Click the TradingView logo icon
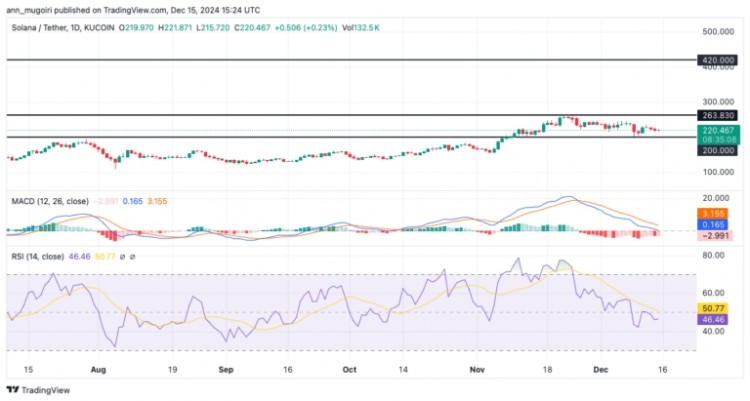The height and width of the screenshot is (401, 750). tap(13, 390)
